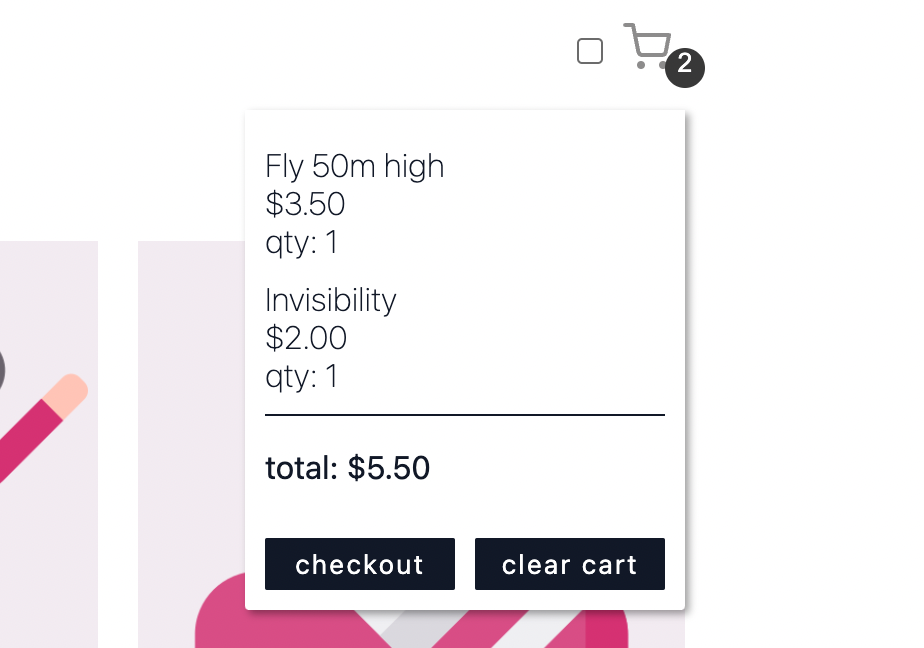
Task: Click the $3.50 price text
Action: tap(305, 204)
